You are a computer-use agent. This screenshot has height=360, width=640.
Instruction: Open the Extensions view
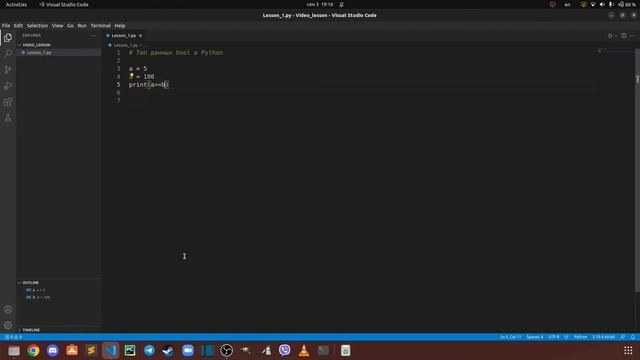(x=8, y=102)
